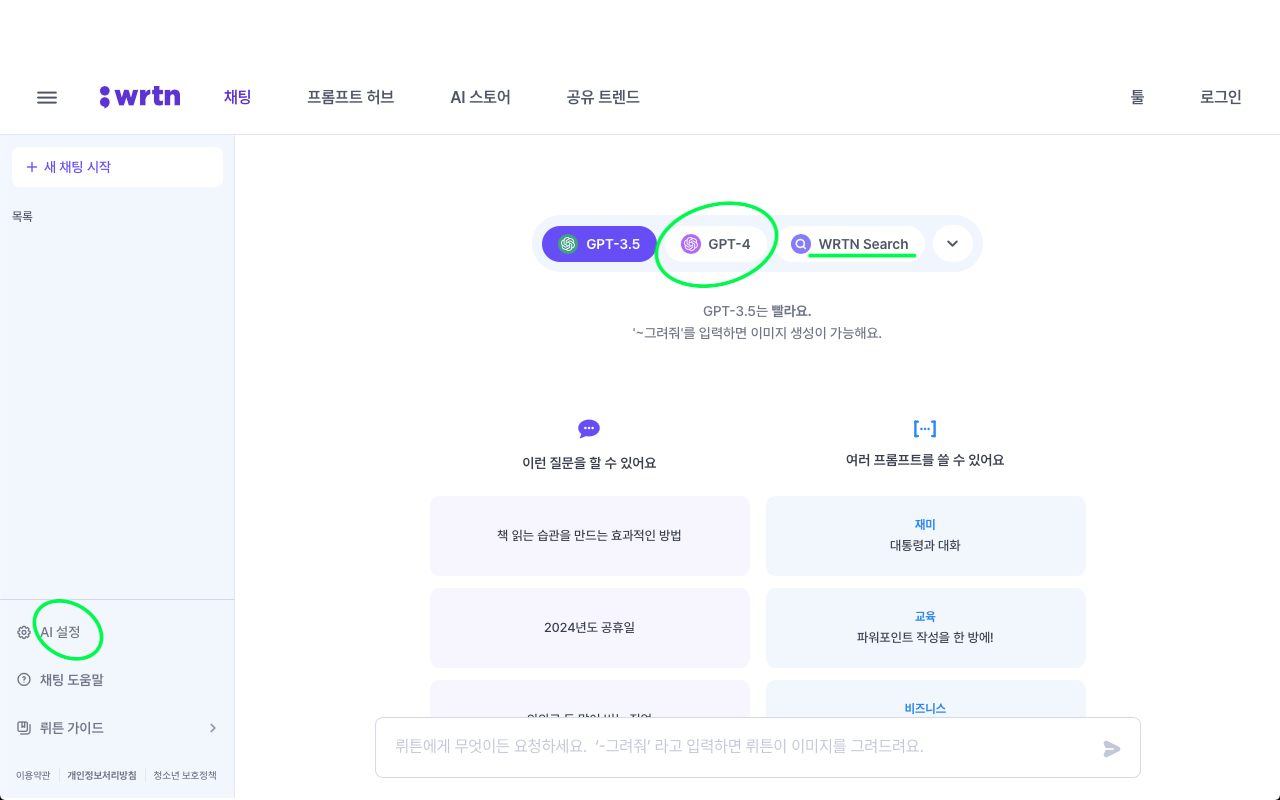This screenshot has width=1280, height=800.
Task: Open the 교육 파워포인트 작성 prompt card
Action: click(x=925, y=628)
